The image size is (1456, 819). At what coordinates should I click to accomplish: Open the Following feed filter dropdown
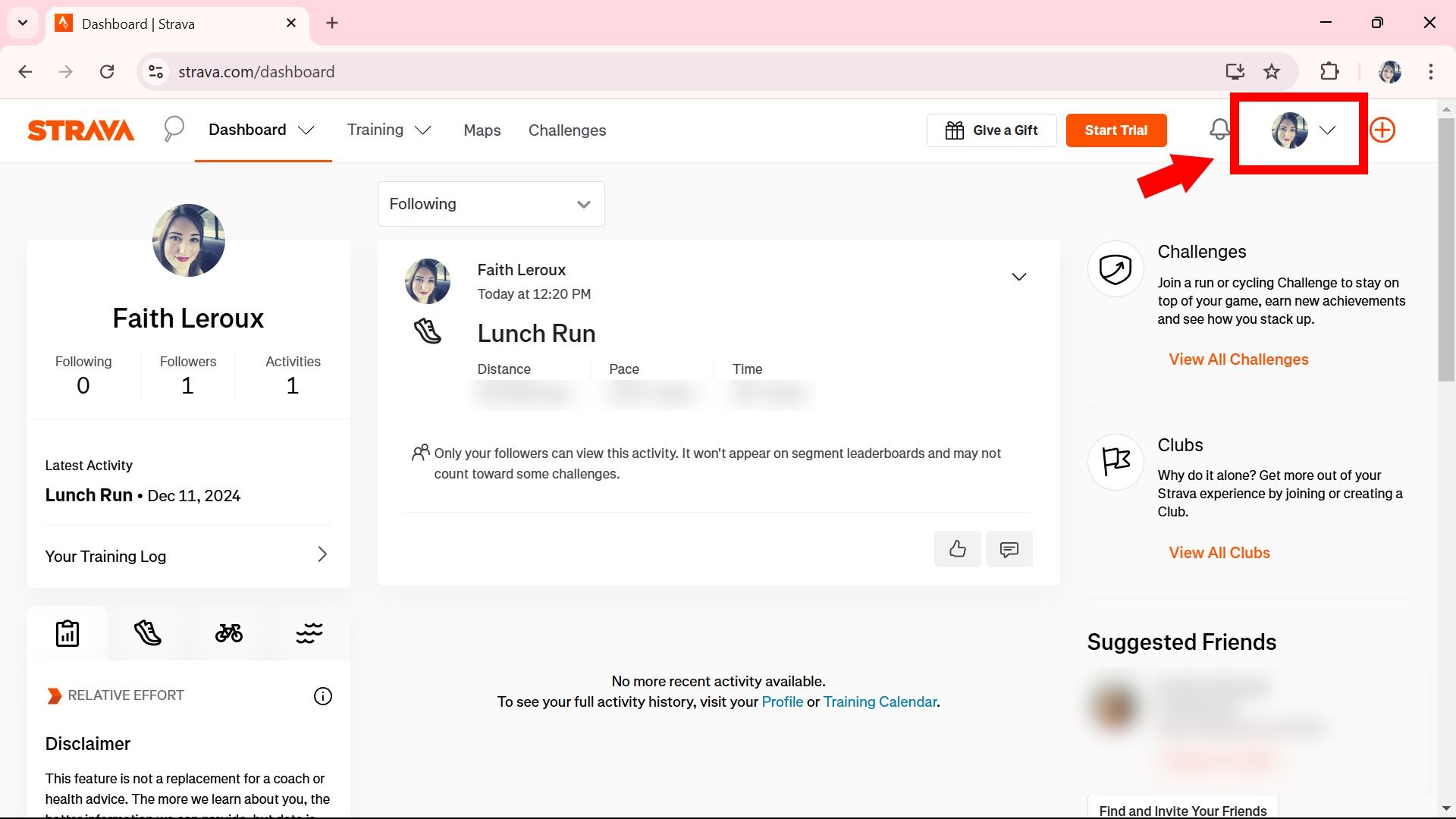coord(490,203)
